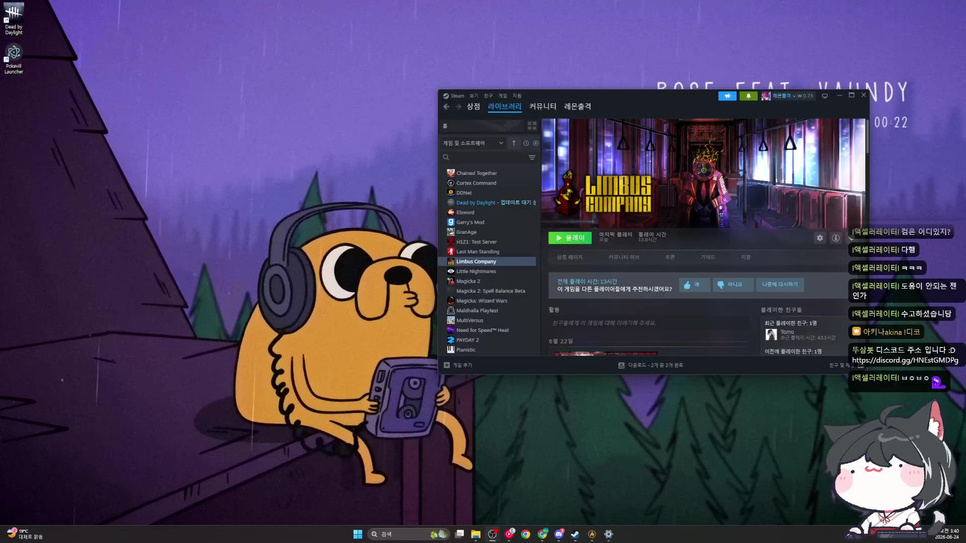Open game info icon beside the gear
This screenshot has width=966, height=543.
(836, 238)
